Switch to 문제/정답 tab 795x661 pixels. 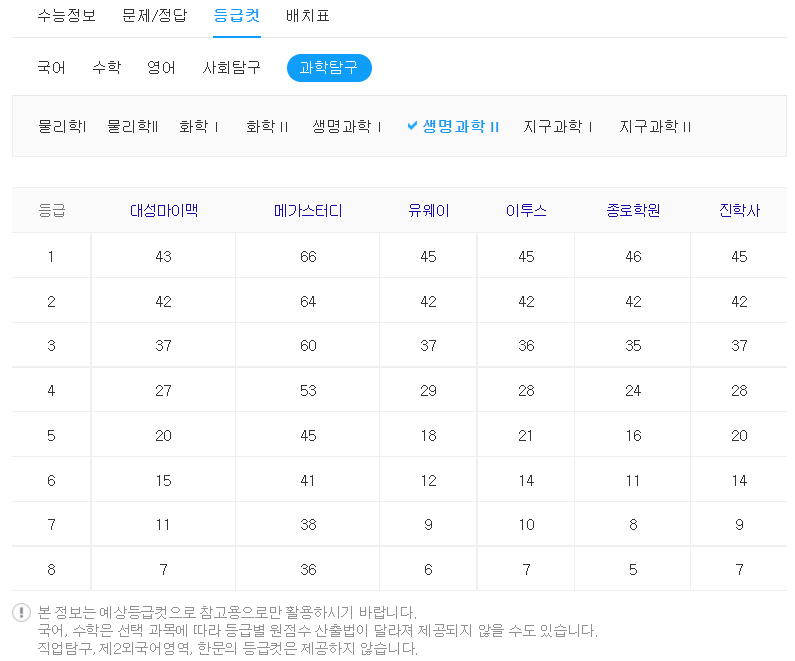[x=155, y=16]
